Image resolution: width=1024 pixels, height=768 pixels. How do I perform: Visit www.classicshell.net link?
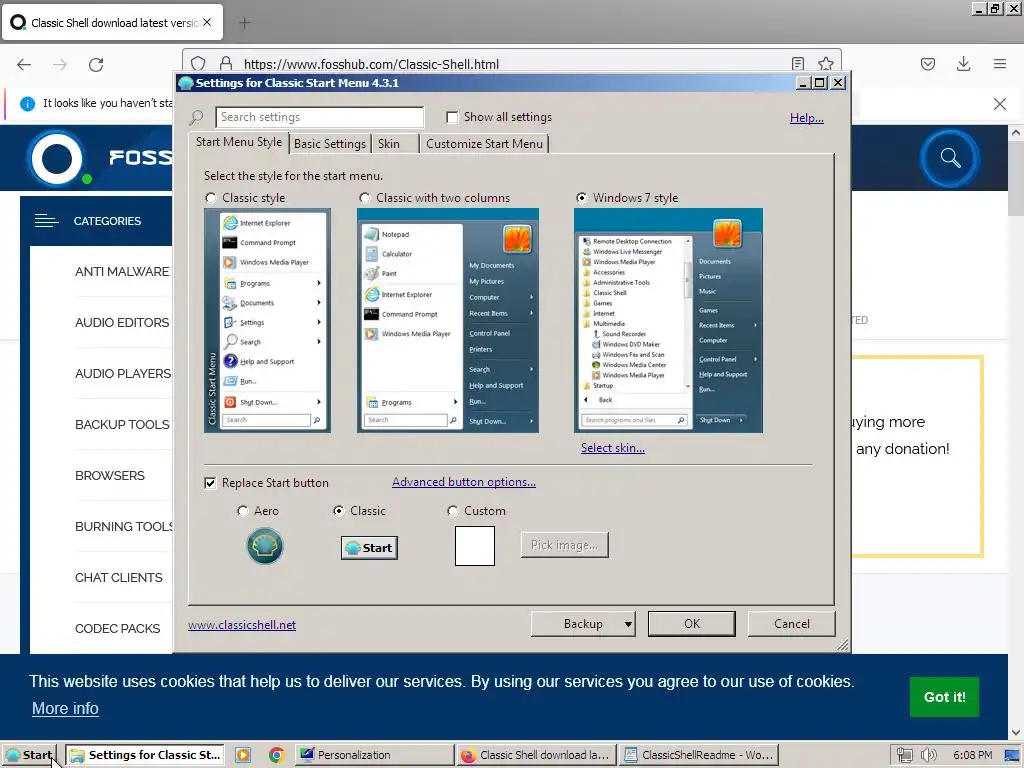pos(242,625)
